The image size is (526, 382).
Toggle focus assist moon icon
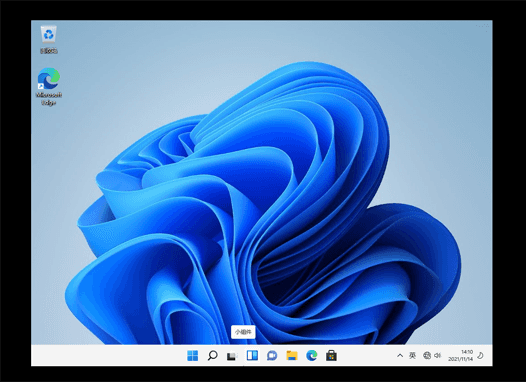[x=480, y=356]
